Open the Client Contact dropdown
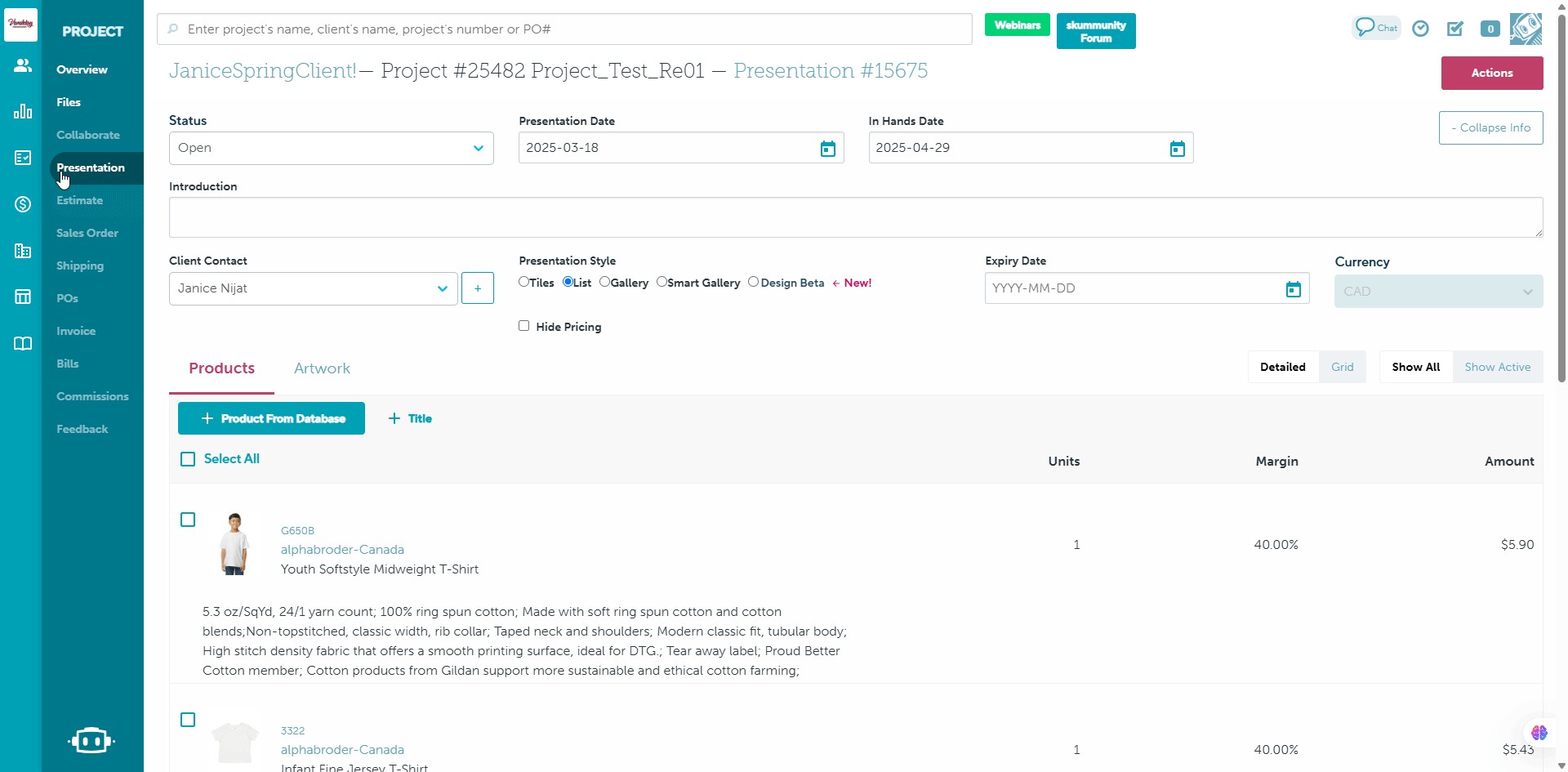 (312, 288)
